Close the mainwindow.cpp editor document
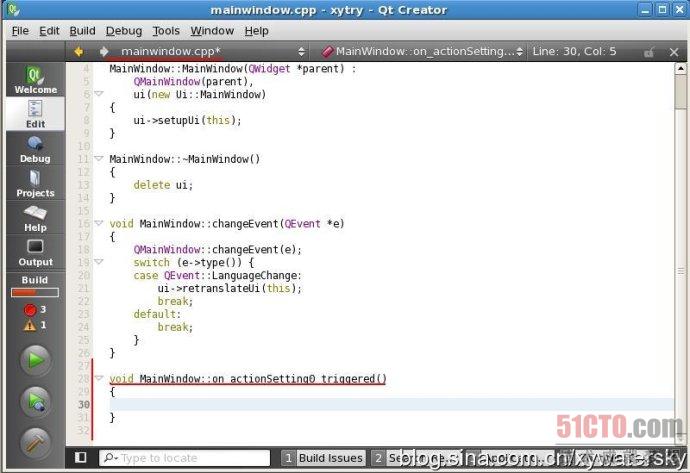The height and width of the screenshot is (473, 690). 674,52
